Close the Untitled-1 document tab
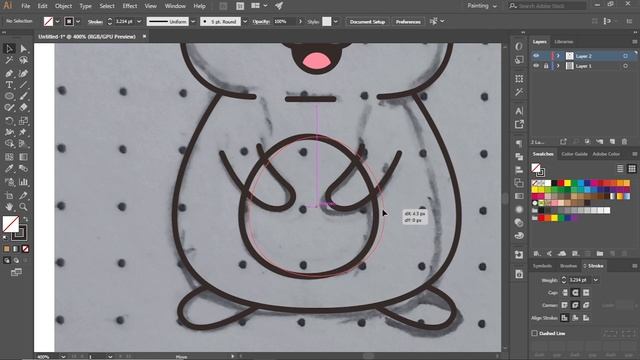 point(144,36)
